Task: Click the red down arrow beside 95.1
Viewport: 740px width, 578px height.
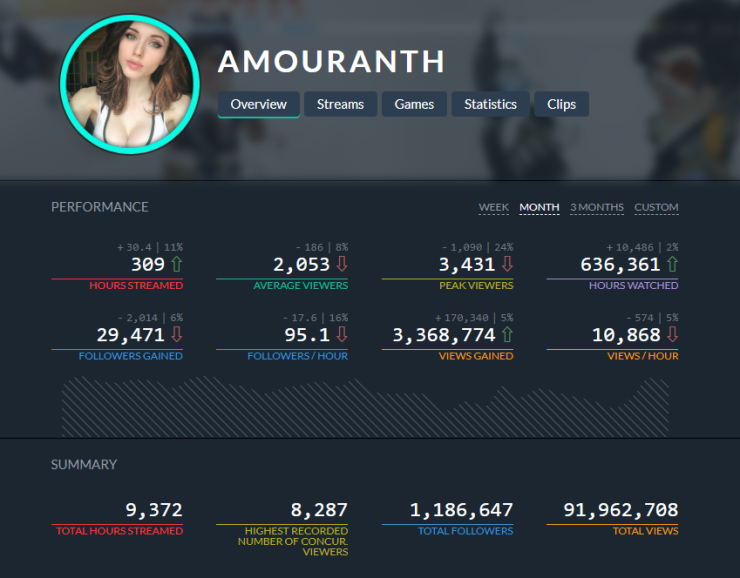Action: [x=342, y=335]
